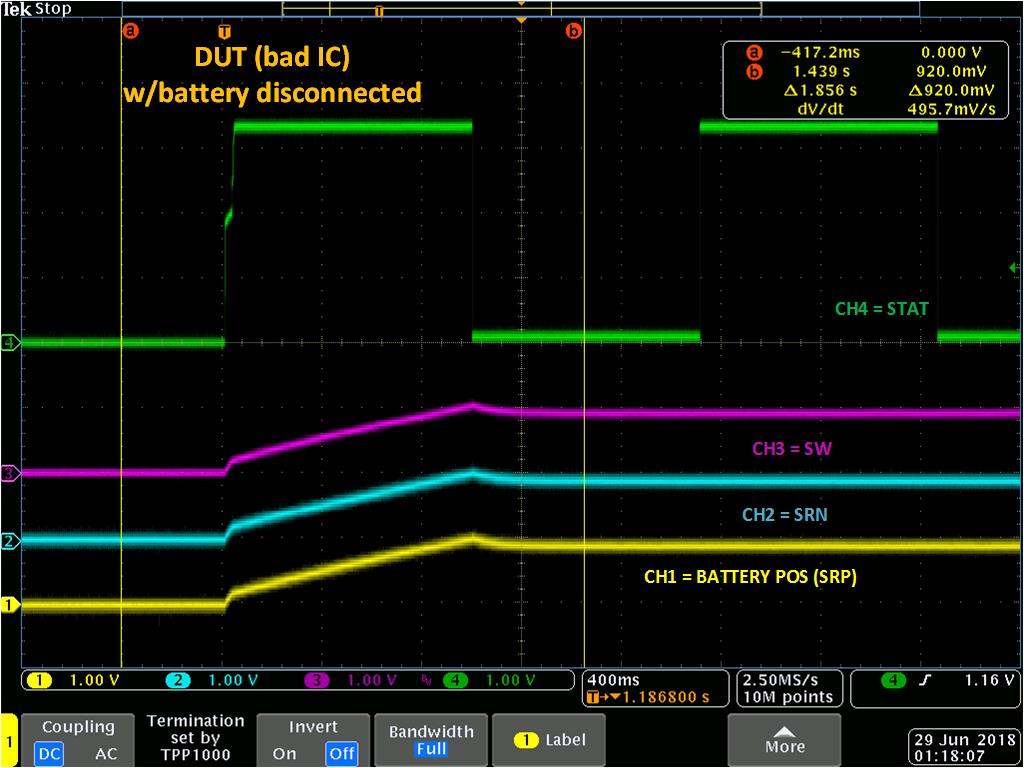The image size is (1024, 768).
Task: Click the CH3 = SW label
Action: pos(792,449)
